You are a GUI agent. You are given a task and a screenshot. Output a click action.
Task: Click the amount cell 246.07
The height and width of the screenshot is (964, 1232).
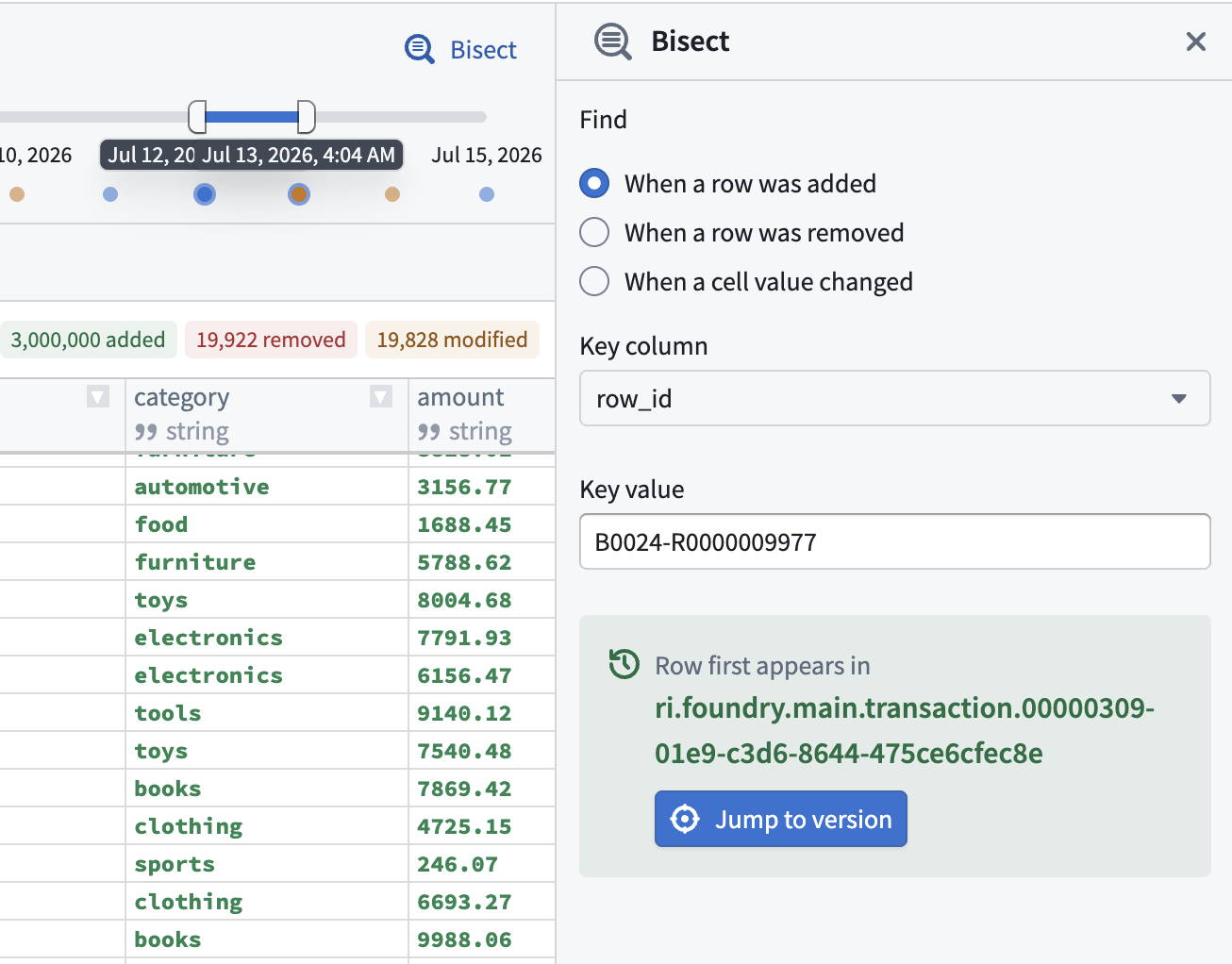pyautogui.click(x=482, y=864)
